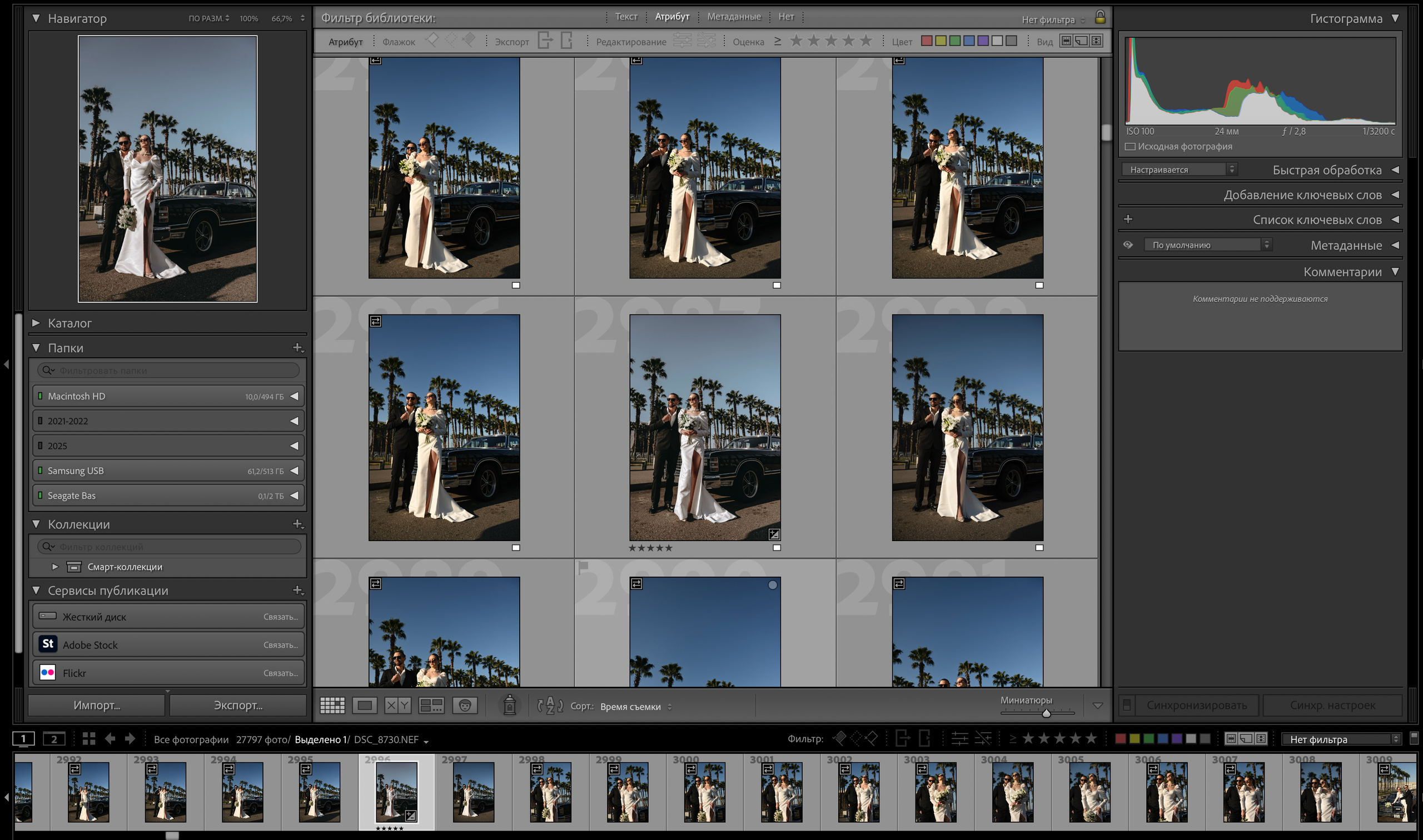1423x840 pixels.
Task: Select the Метаданные filter tab
Action: (x=734, y=17)
